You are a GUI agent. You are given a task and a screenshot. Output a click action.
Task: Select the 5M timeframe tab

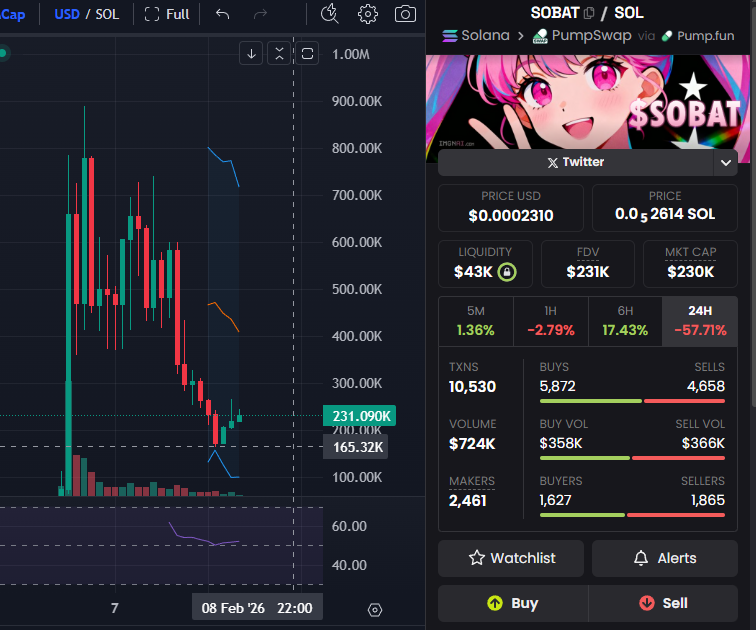click(476, 321)
